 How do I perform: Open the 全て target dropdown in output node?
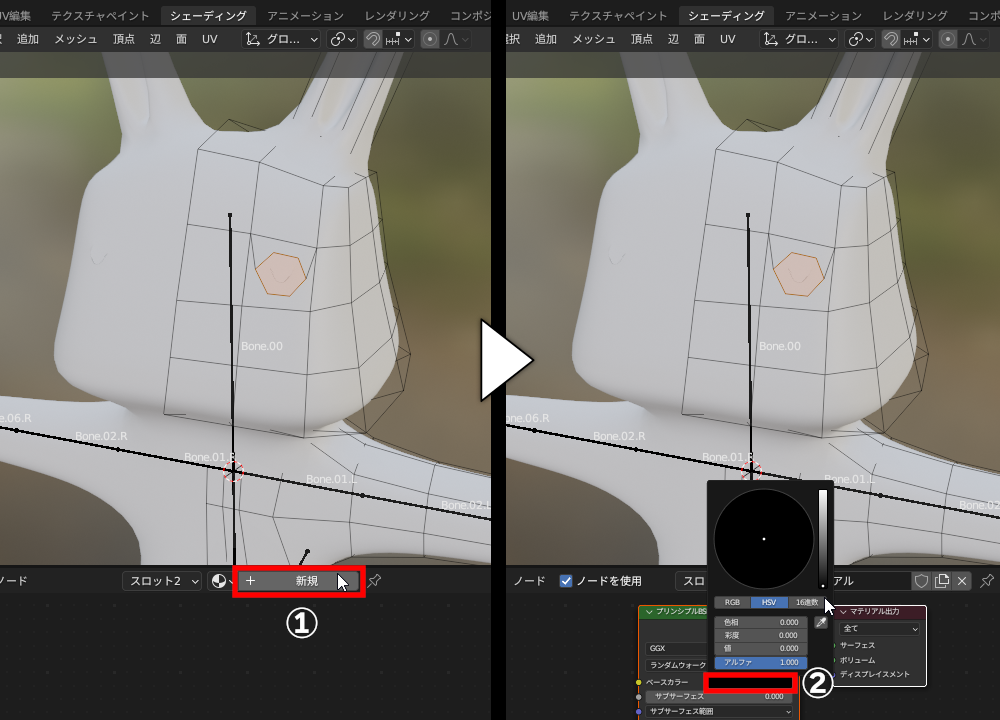coord(879,629)
